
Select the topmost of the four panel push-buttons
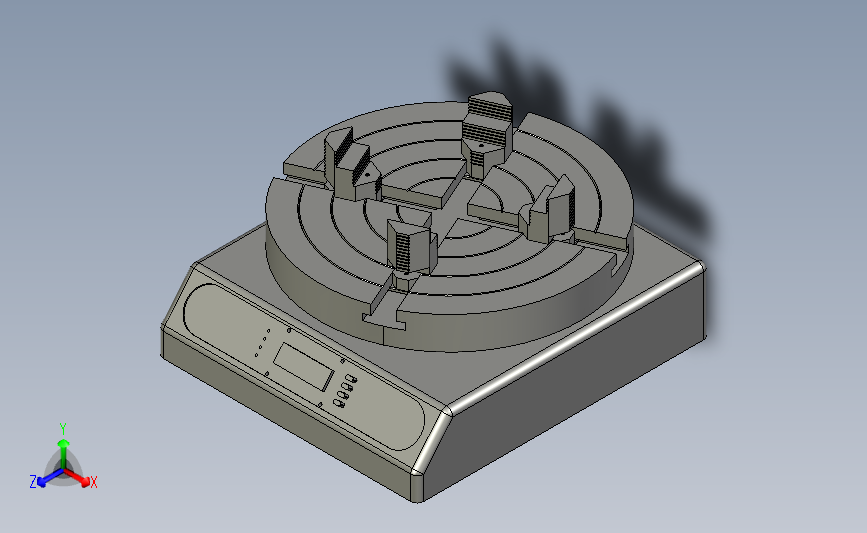tap(351, 379)
